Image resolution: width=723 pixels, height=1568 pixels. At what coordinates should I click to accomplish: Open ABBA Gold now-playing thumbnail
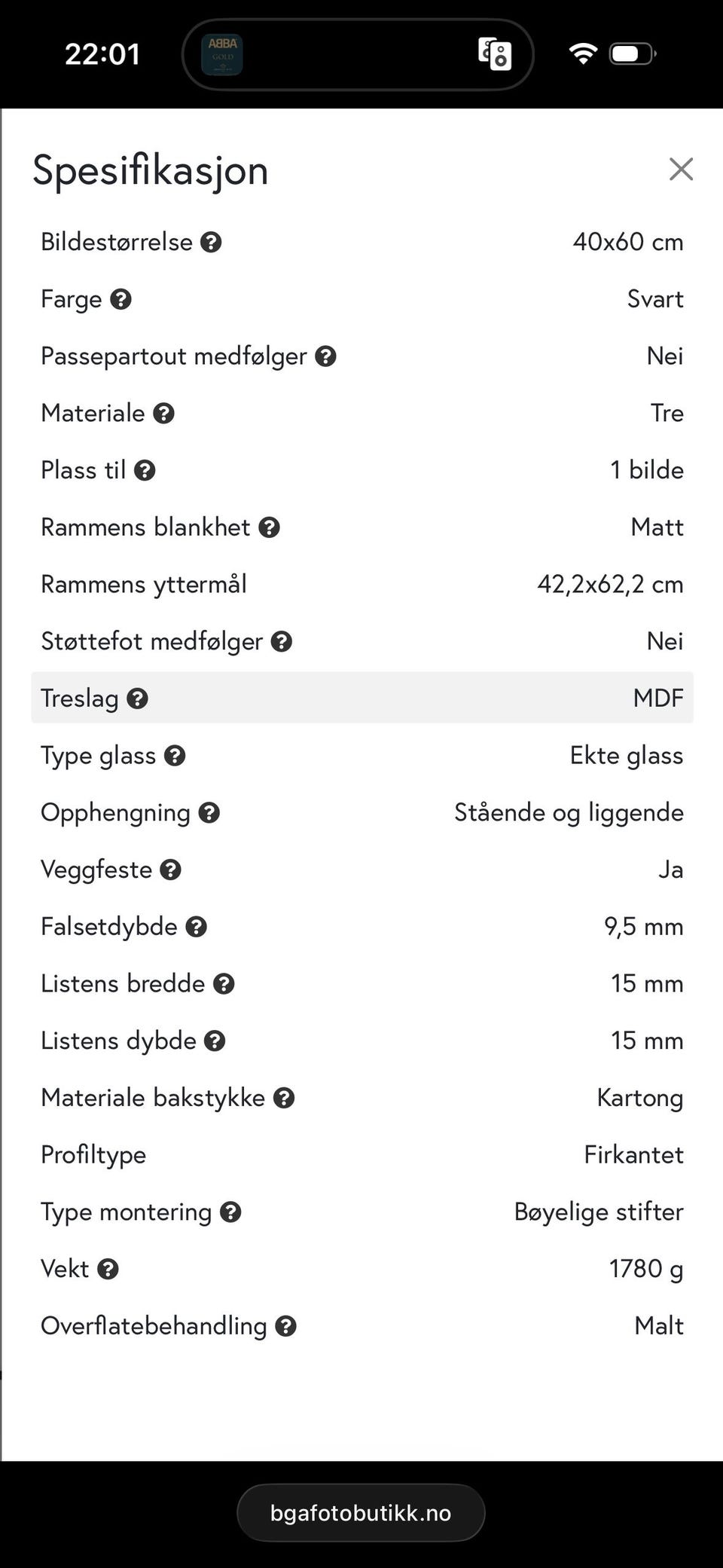click(222, 55)
